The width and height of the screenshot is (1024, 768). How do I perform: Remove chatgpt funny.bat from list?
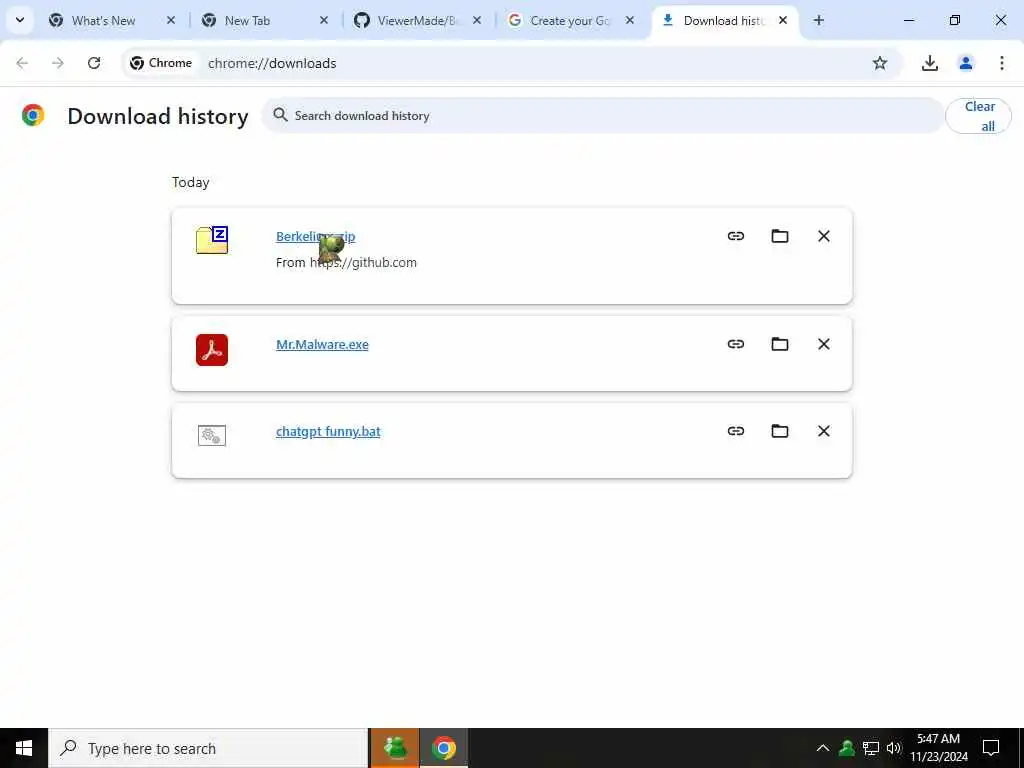point(824,430)
